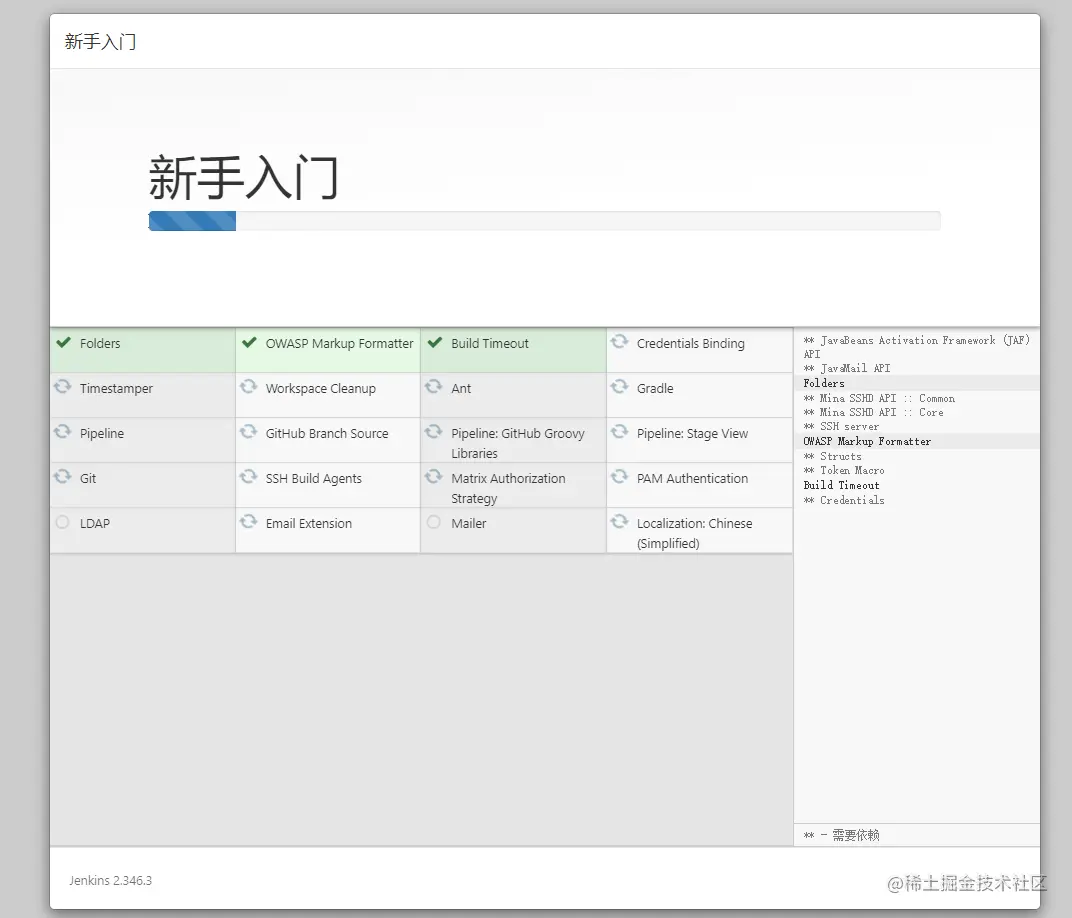Image resolution: width=1072 pixels, height=918 pixels.
Task: Select the Gradle plugin label
Action: (x=655, y=388)
